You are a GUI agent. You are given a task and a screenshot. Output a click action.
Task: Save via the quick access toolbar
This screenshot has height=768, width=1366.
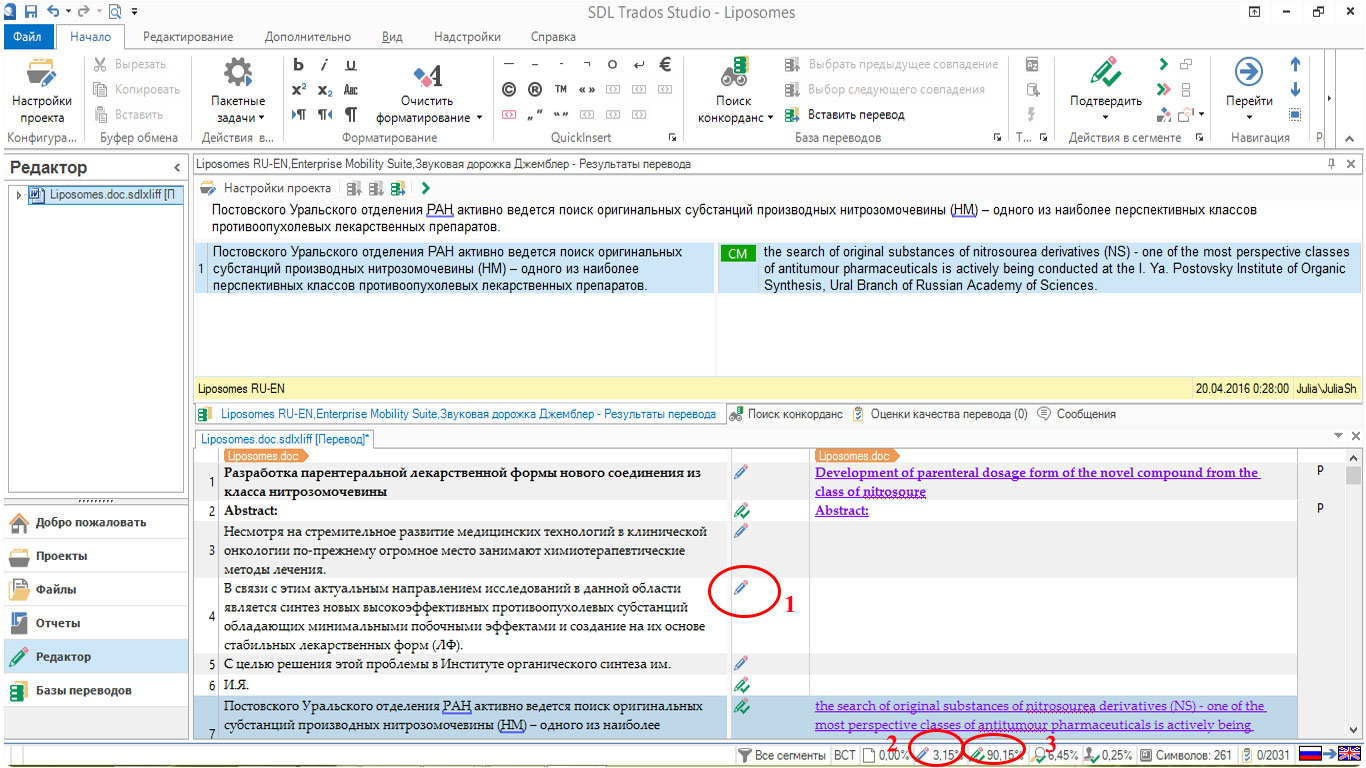(x=30, y=11)
